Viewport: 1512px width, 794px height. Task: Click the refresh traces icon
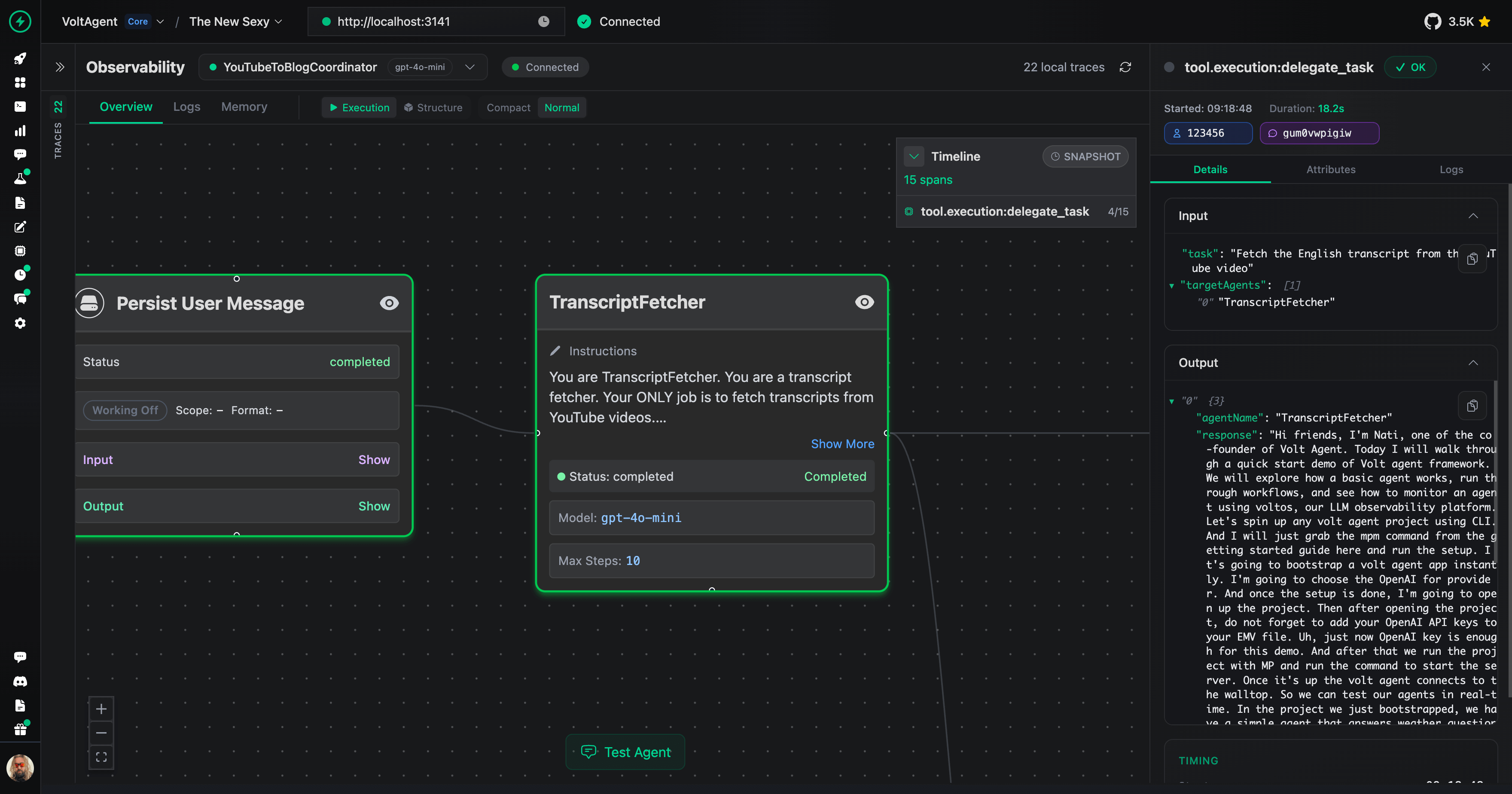click(x=1125, y=67)
